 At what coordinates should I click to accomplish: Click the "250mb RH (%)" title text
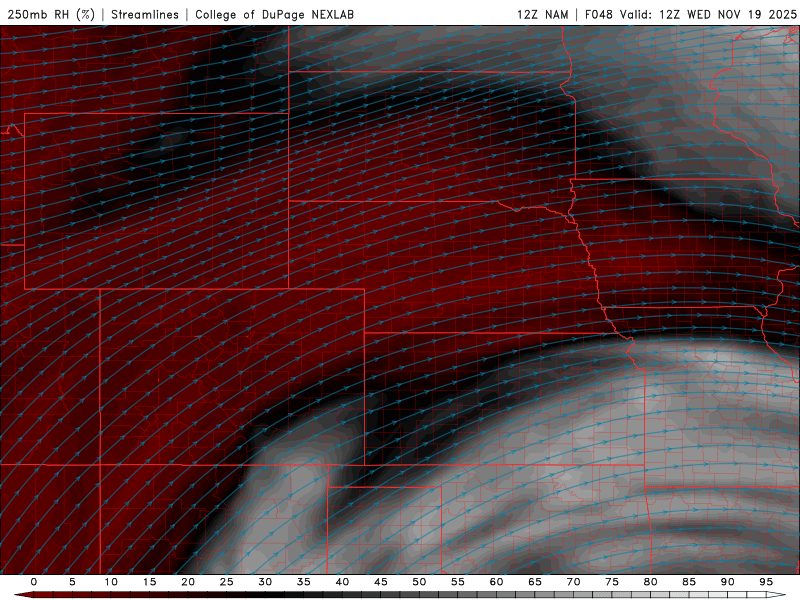(x=51, y=14)
